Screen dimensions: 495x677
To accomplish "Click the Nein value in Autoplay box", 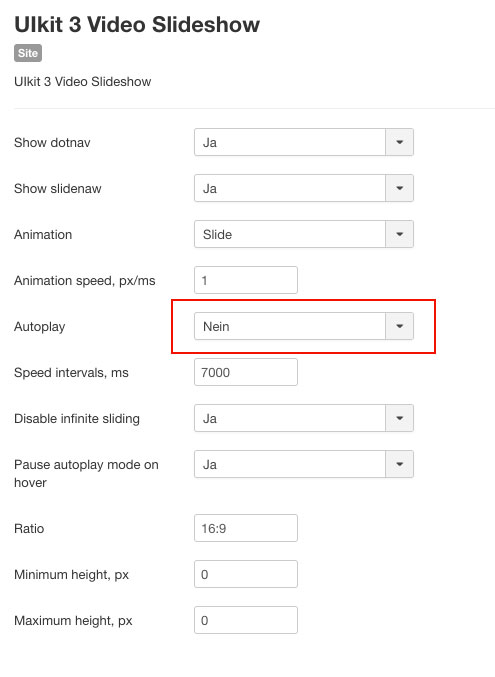I will tap(216, 326).
